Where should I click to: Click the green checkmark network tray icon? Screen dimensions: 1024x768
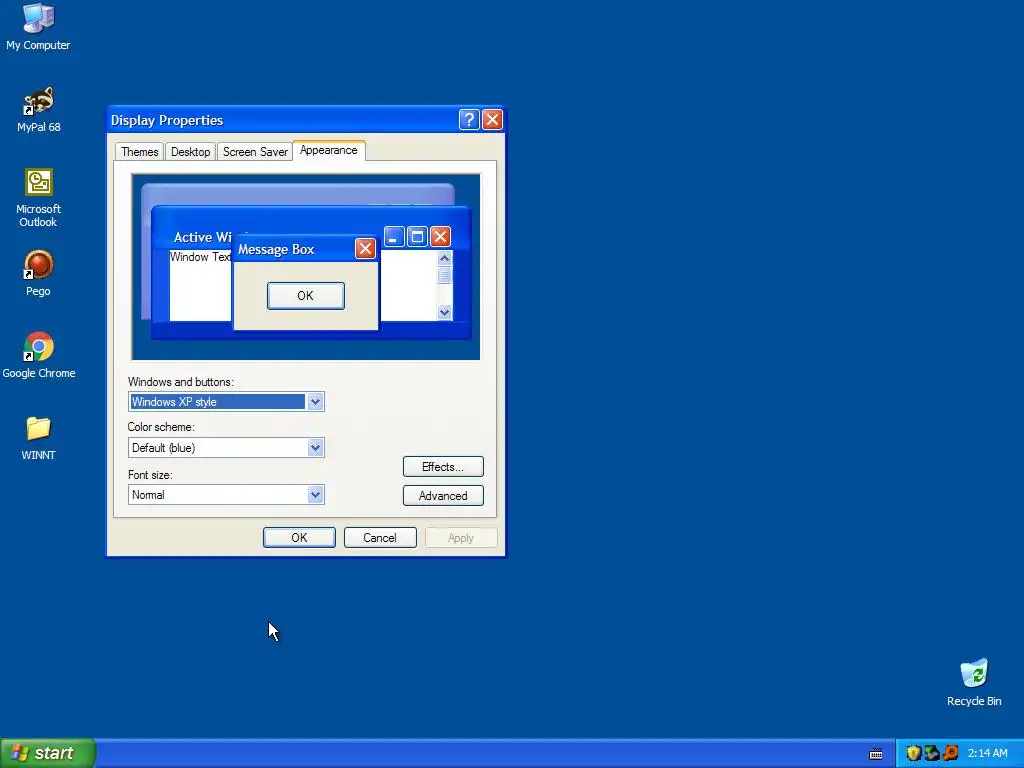(932, 753)
